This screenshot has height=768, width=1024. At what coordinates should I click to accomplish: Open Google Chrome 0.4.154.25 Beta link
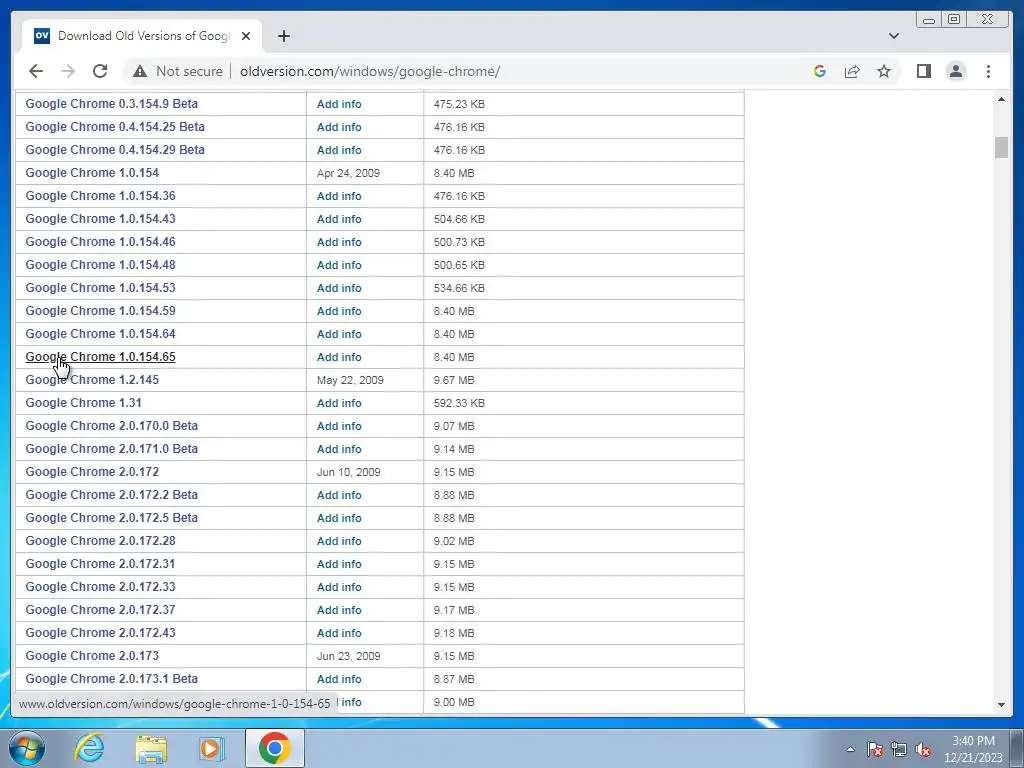point(115,127)
